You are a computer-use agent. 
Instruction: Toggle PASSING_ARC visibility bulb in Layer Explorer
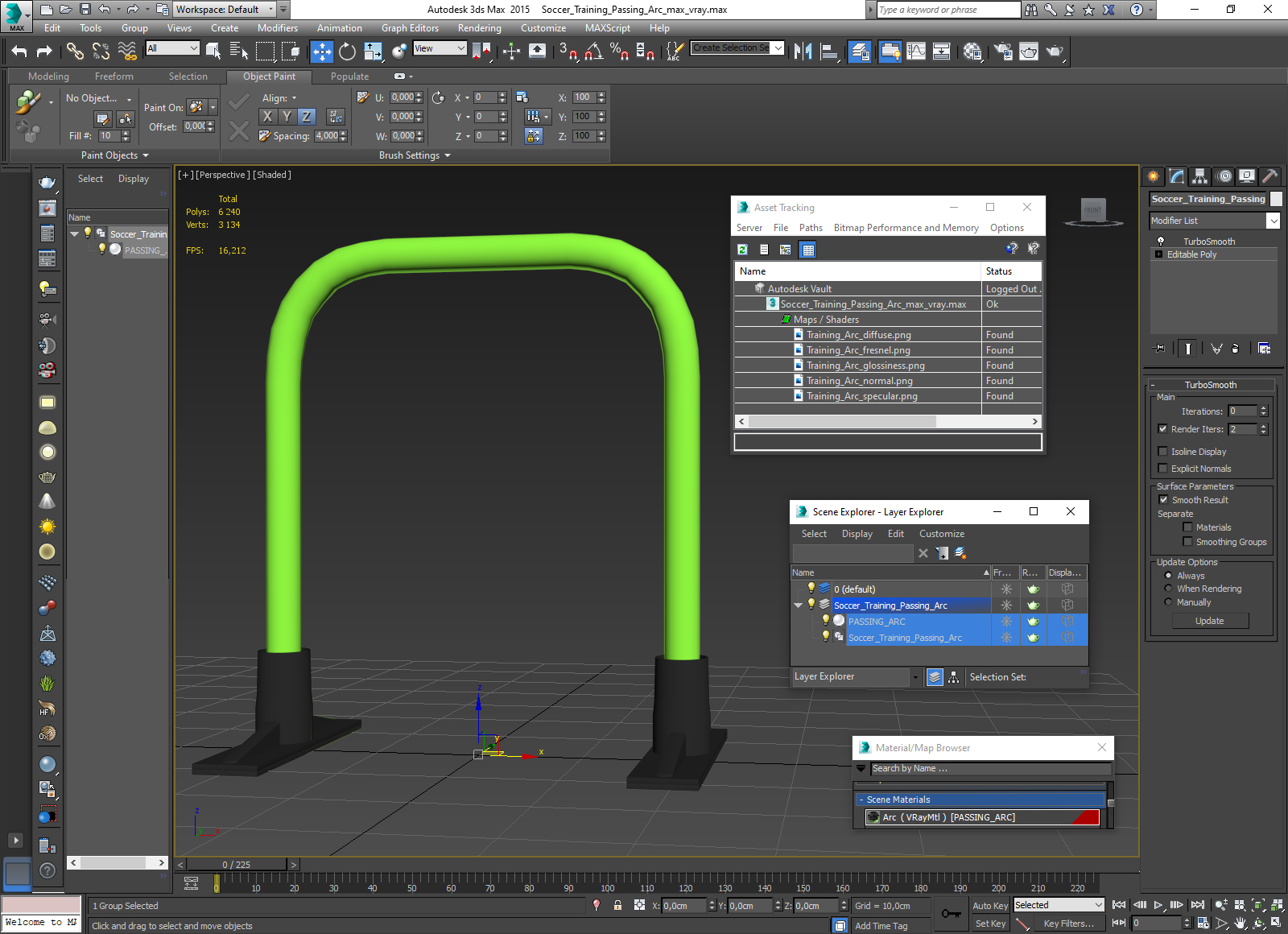tap(825, 621)
